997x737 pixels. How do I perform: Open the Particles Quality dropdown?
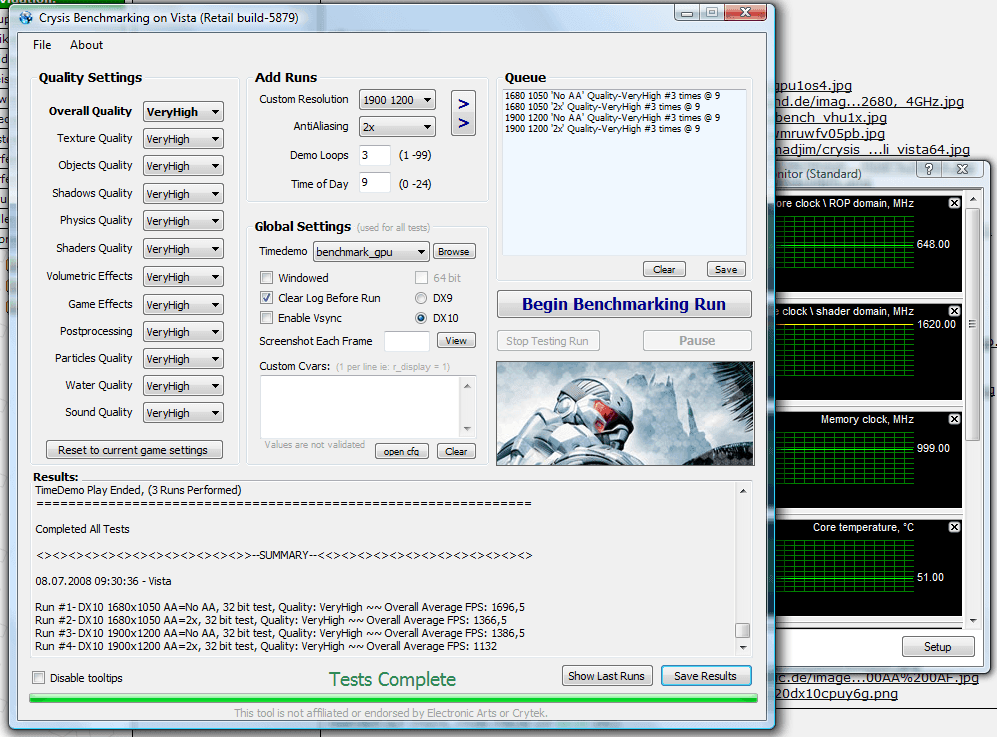pyautogui.click(x=183, y=359)
